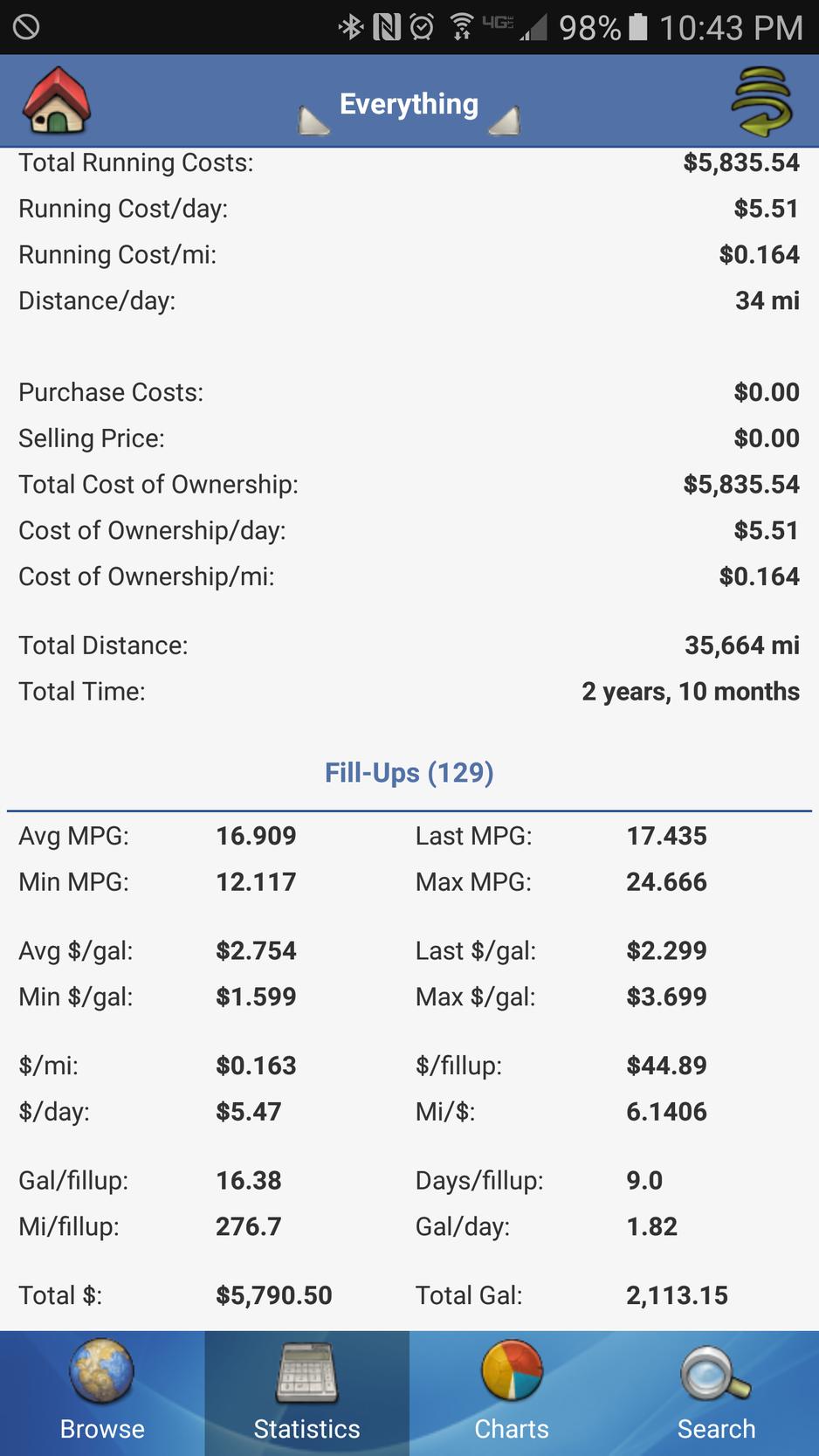This screenshot has width=819, height=1456.
Task: Tap the Bluetooth status bar icon
Action: tap(351, 28)
